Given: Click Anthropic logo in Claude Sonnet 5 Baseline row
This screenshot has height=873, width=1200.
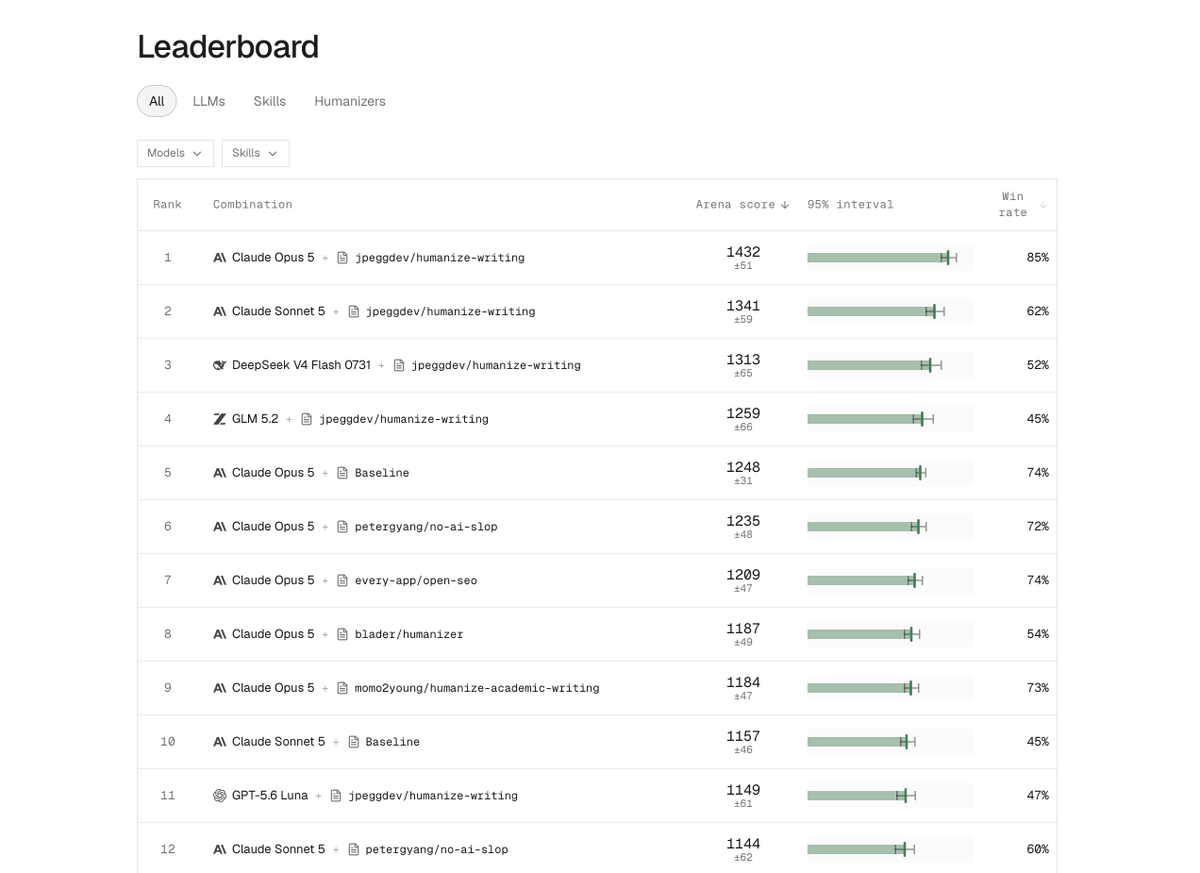Looking at the screenshot, I should tap(220, 742).
